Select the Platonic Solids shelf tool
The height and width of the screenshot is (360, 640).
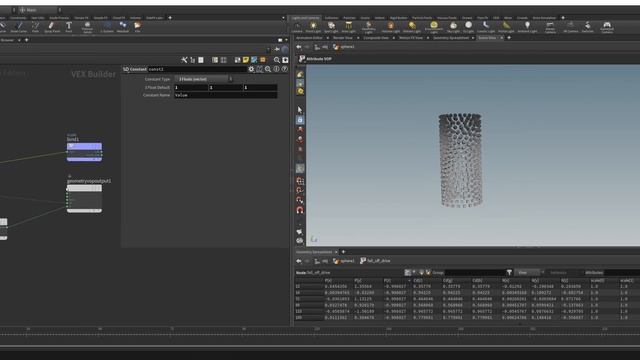pos(87,27)
